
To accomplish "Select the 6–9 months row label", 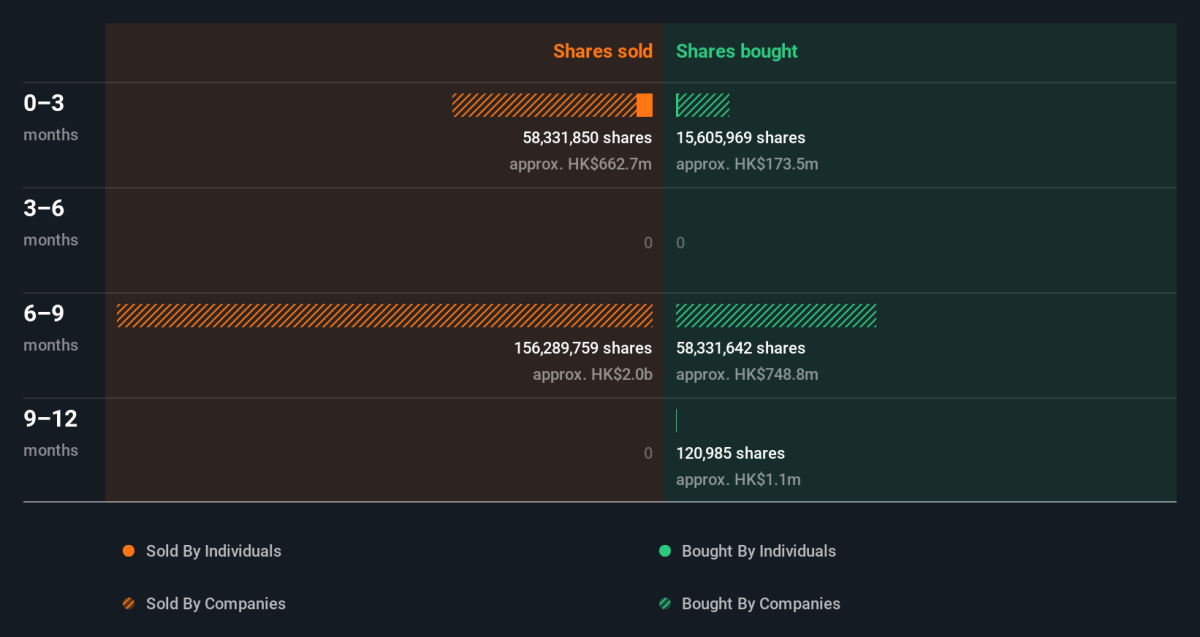I will (x=51, y=328).
